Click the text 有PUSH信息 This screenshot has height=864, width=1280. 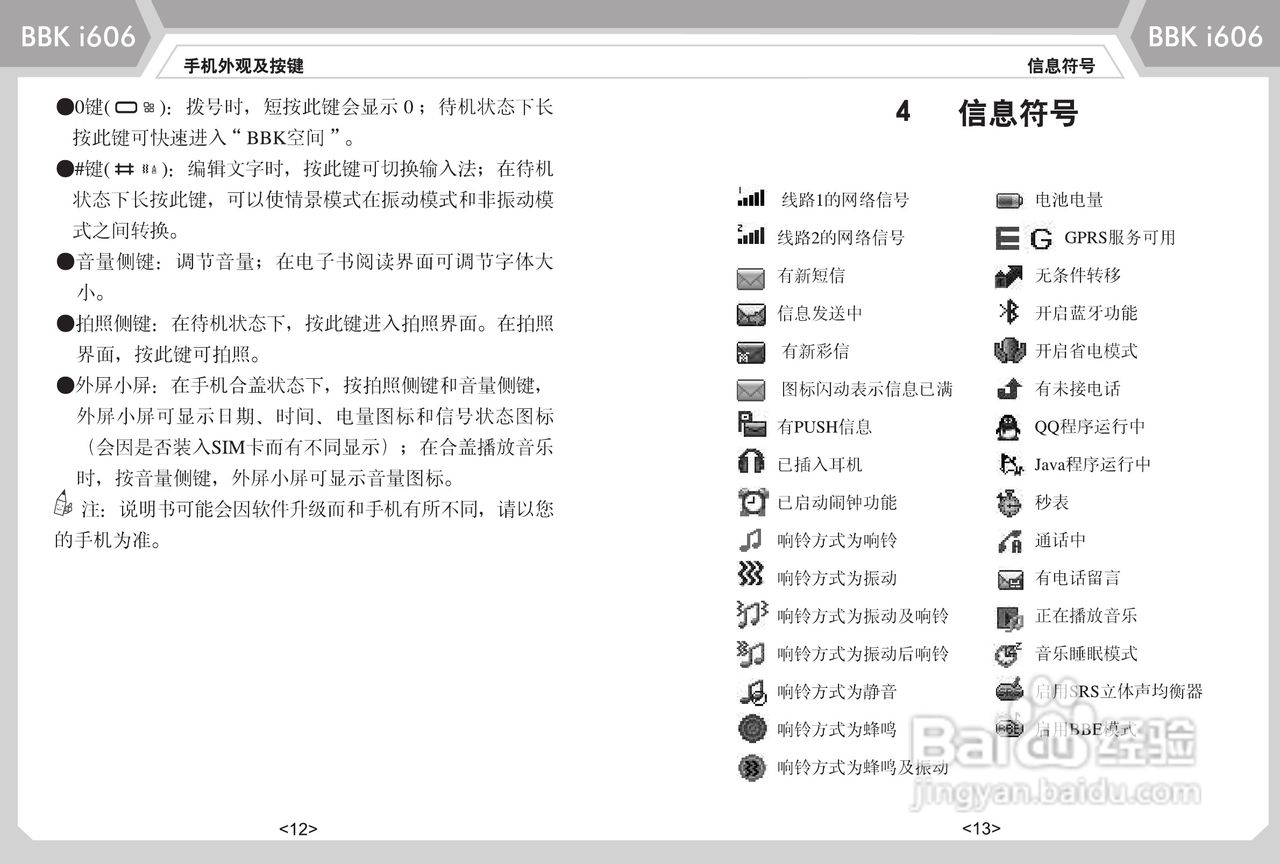pyautogui.click(x=825, y=427)
